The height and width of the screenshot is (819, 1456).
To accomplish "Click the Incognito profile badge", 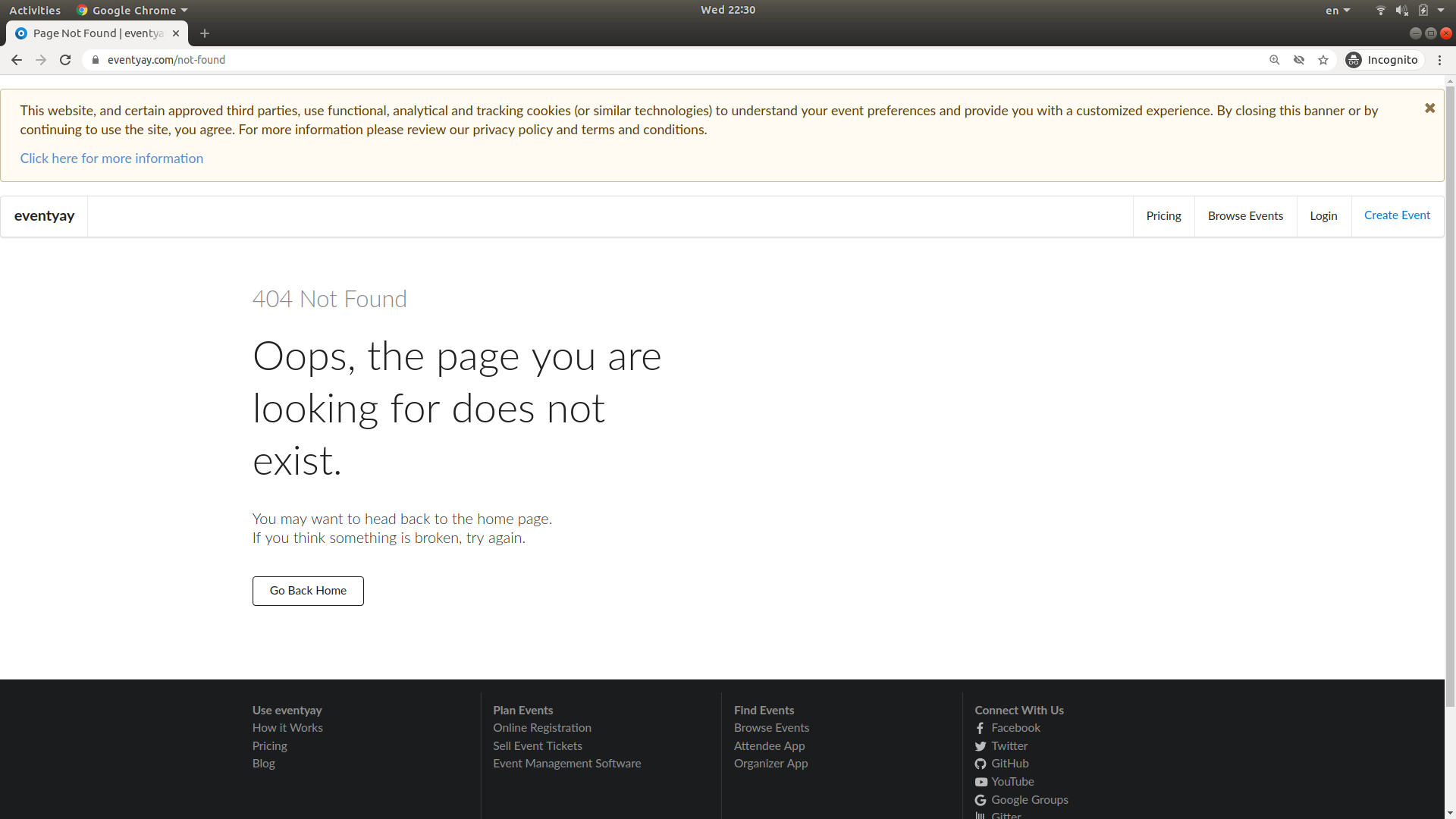I will tap(1383, 59).
